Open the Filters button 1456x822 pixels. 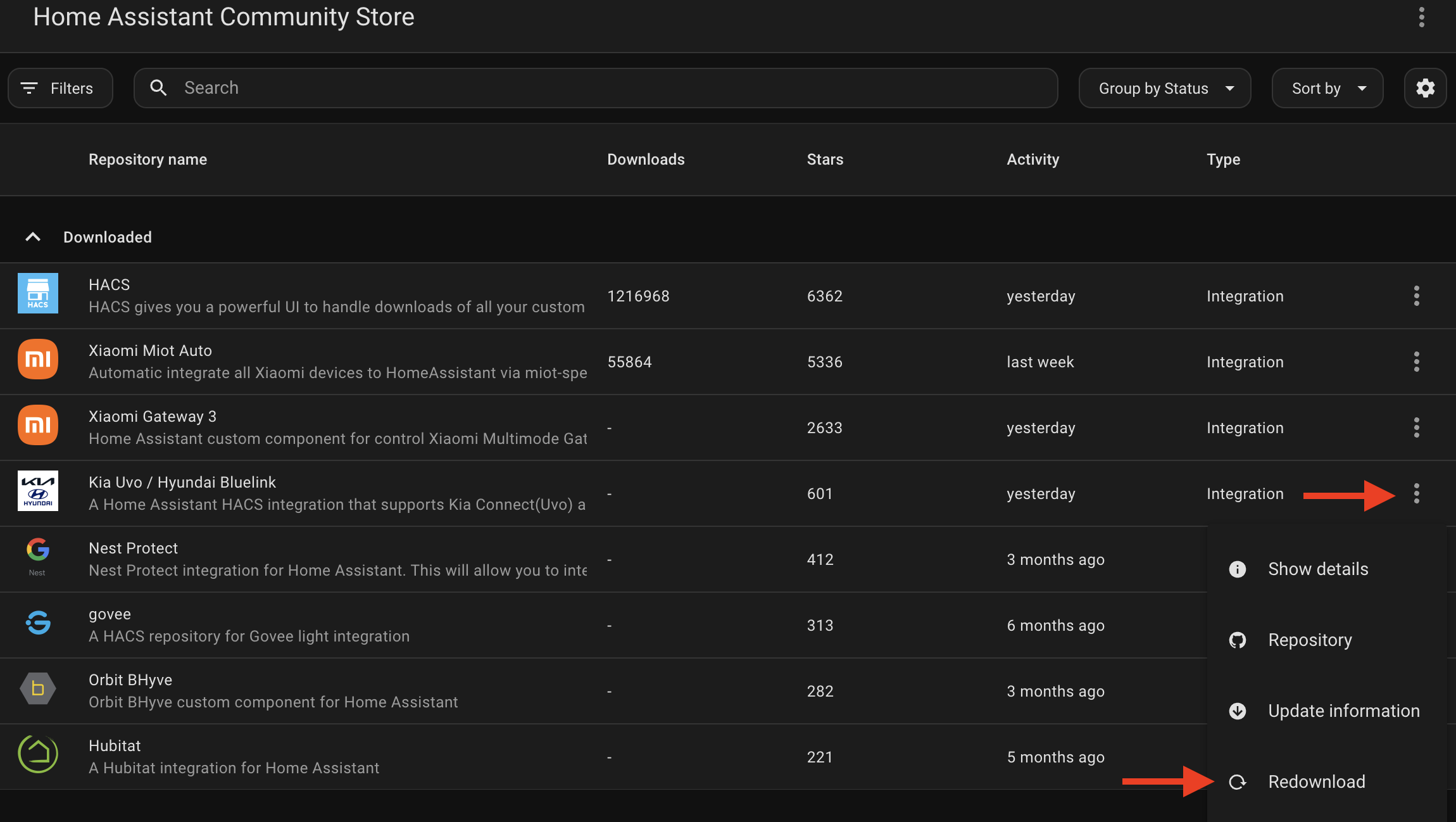[x=60, y=88]
